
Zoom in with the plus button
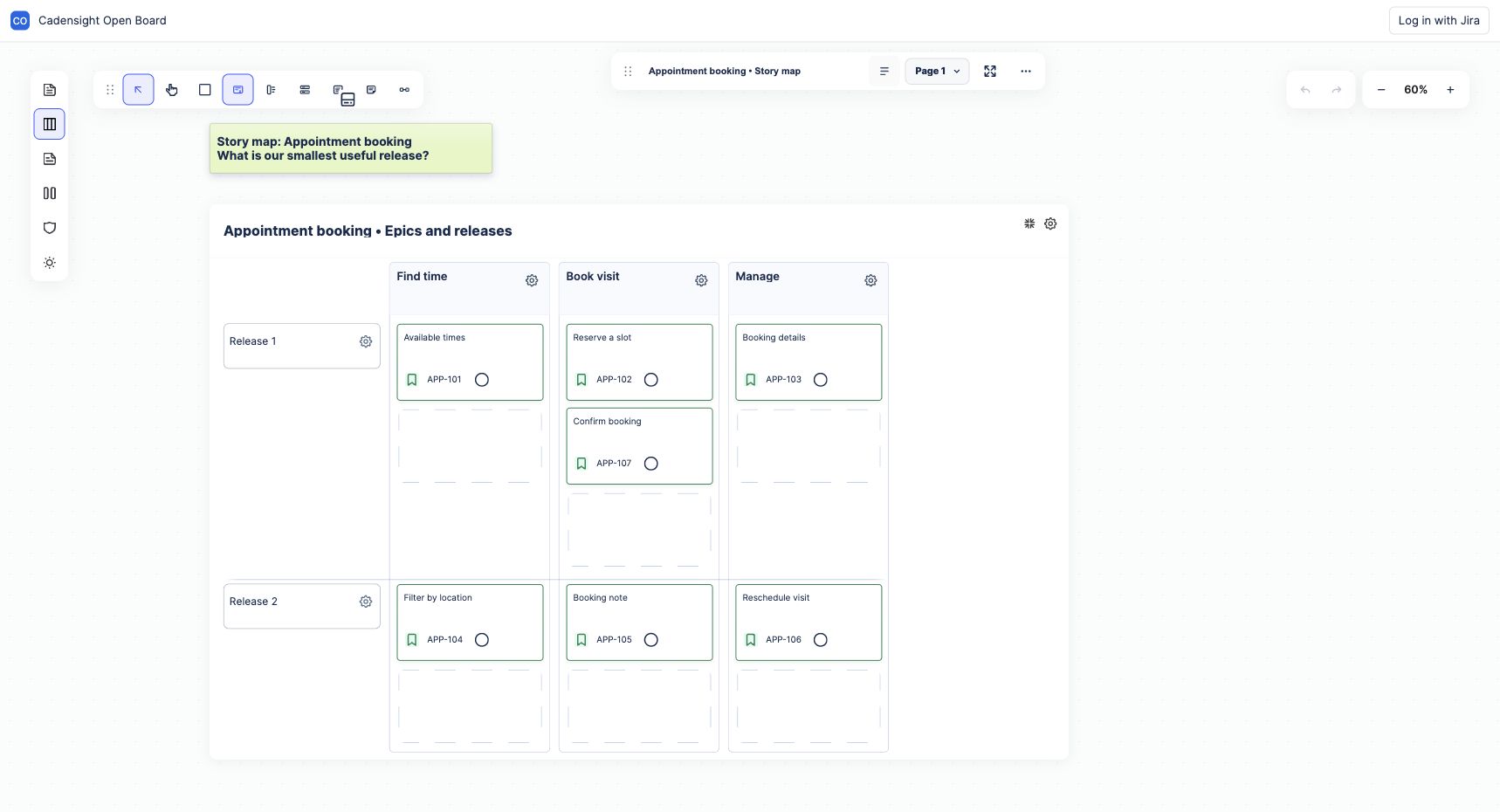1450,90
